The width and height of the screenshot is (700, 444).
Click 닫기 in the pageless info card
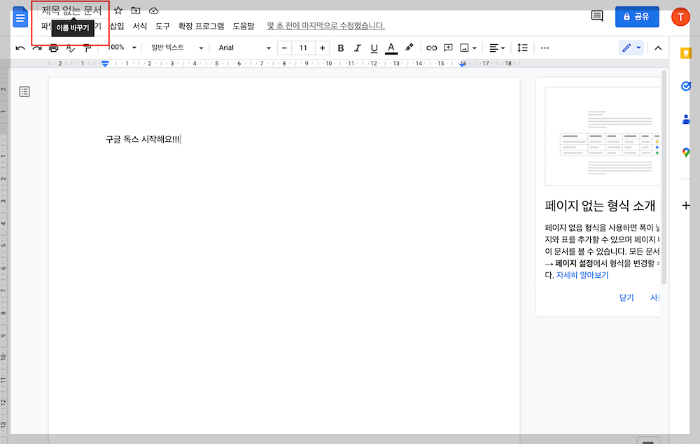626,298
